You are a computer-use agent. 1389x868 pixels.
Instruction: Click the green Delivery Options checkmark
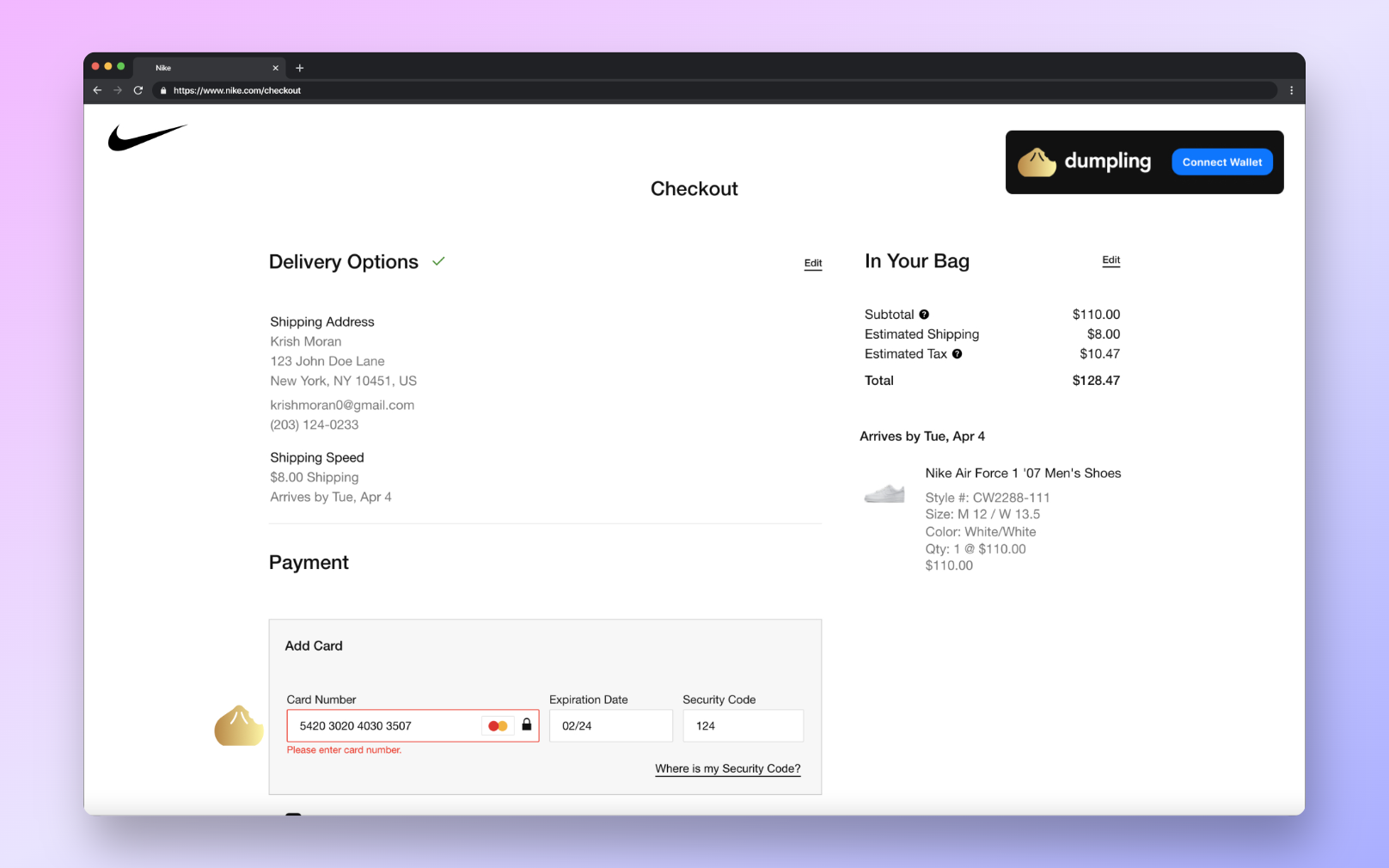(x=438, y=261)
